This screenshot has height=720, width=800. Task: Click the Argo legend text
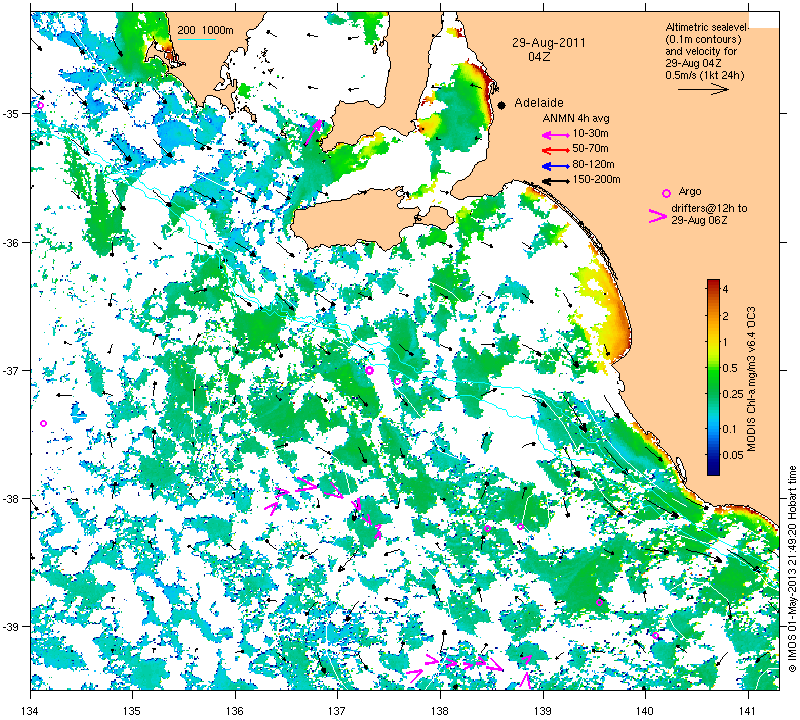(x=690, y=192)
